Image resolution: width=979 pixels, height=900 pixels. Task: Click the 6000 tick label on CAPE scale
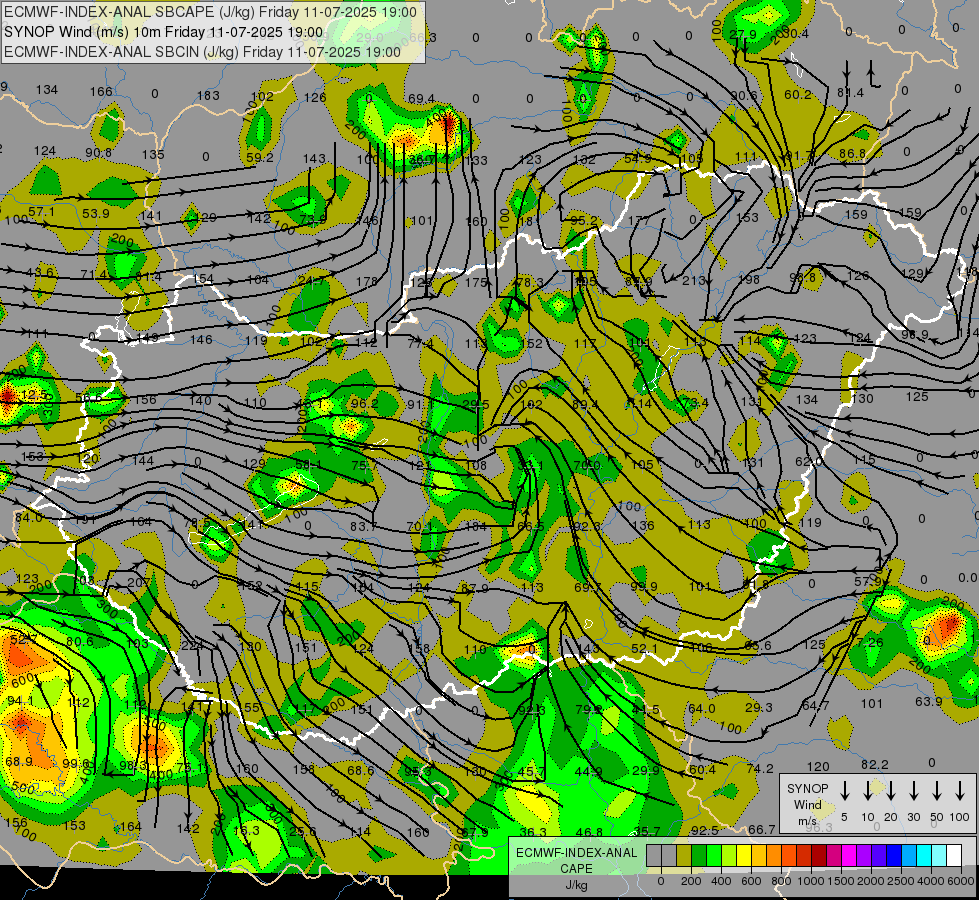click(x=960, y=881)
